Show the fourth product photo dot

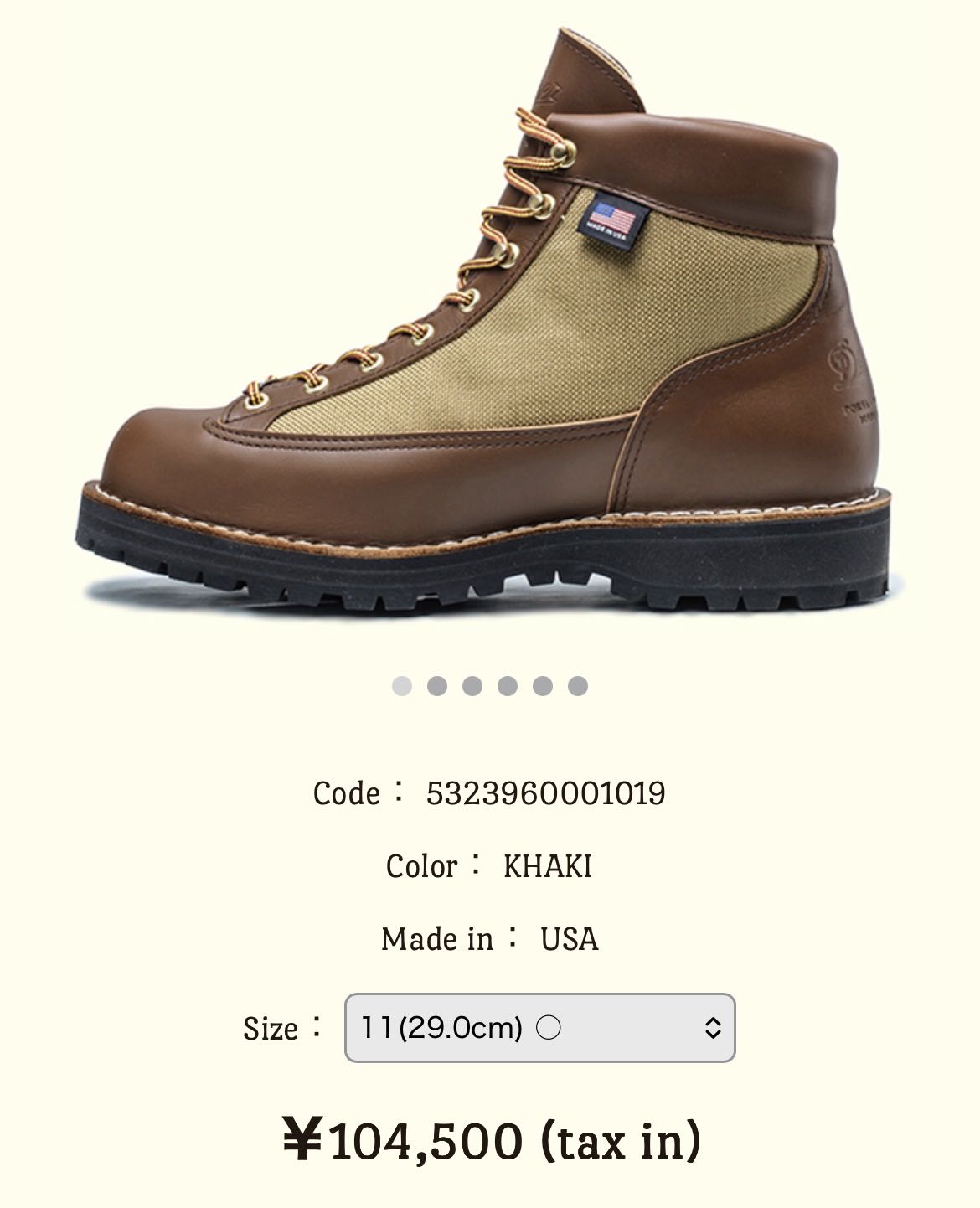coord(508,686)
